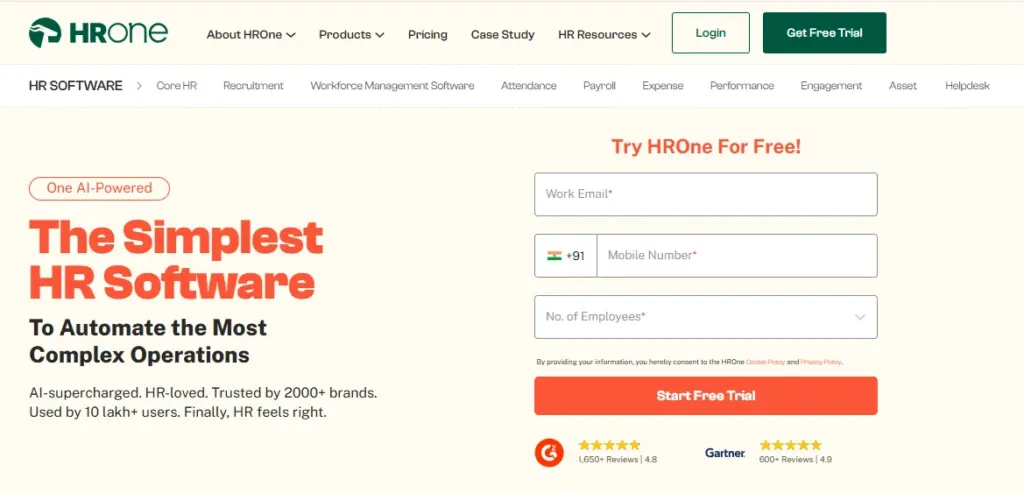
Task: Click the Gartner logo
Action: pos(725,453)
